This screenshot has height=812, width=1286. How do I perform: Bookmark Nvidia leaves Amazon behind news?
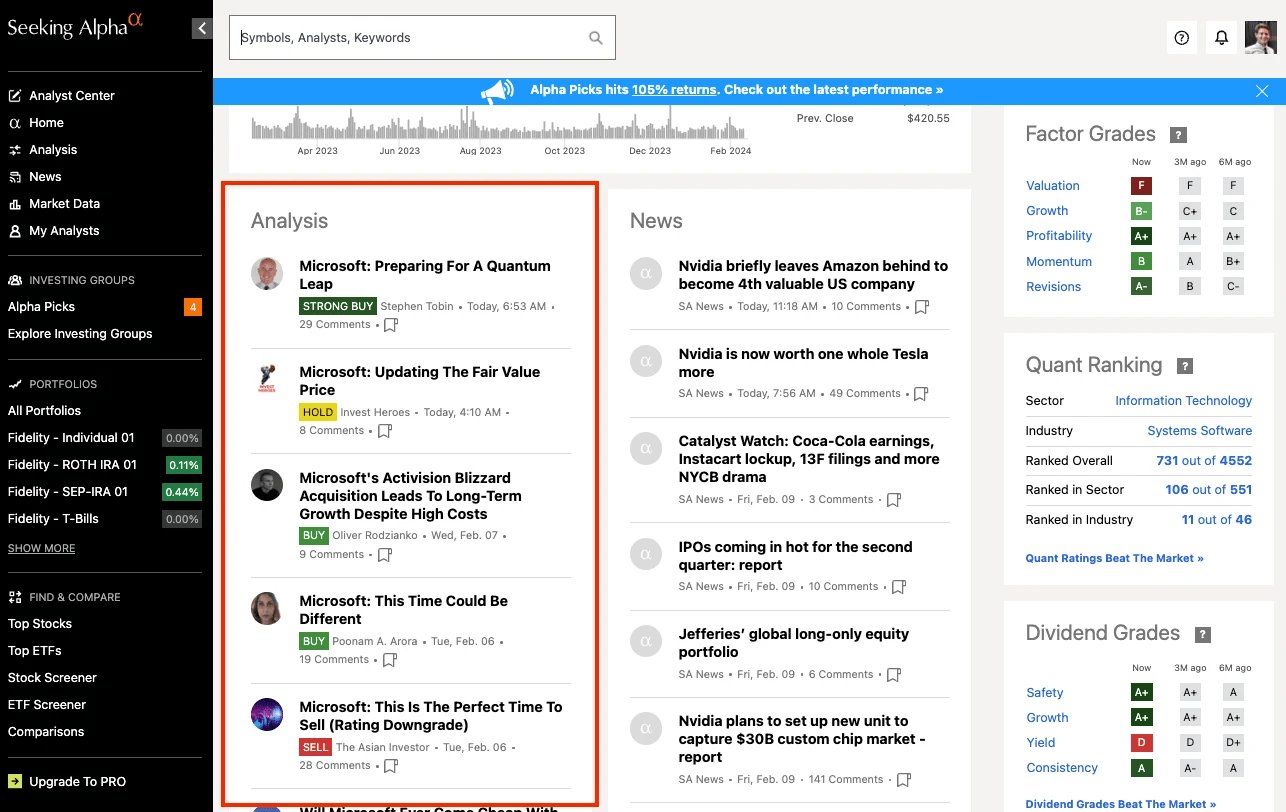(x=922, y=307)
